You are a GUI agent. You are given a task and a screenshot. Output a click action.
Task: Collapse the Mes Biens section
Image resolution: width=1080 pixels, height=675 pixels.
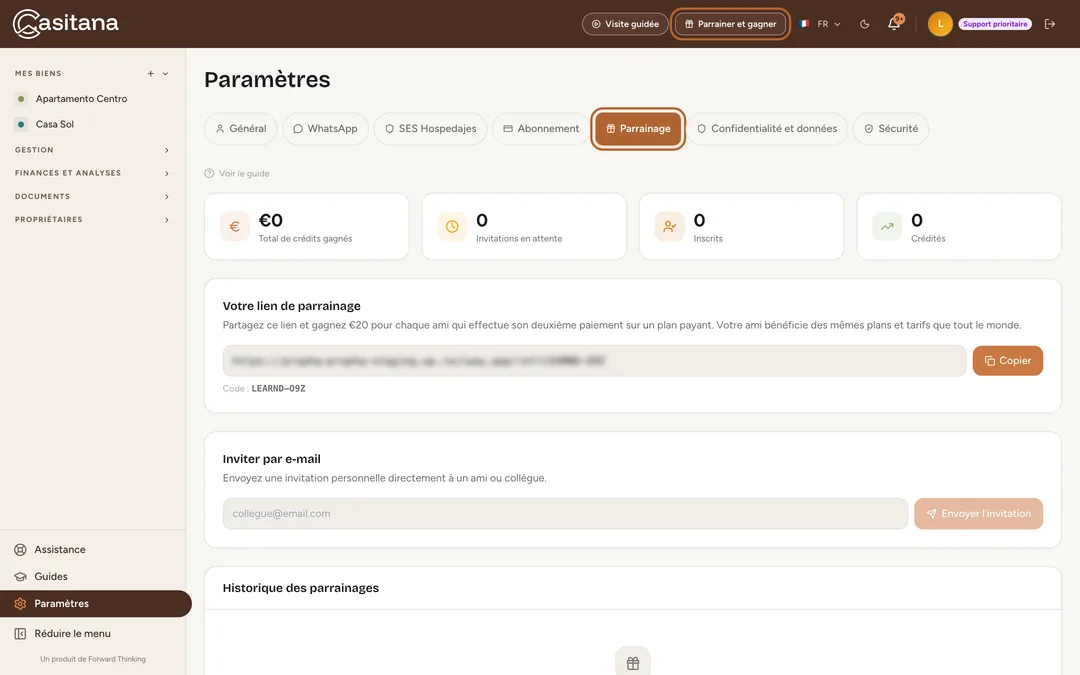165,74
